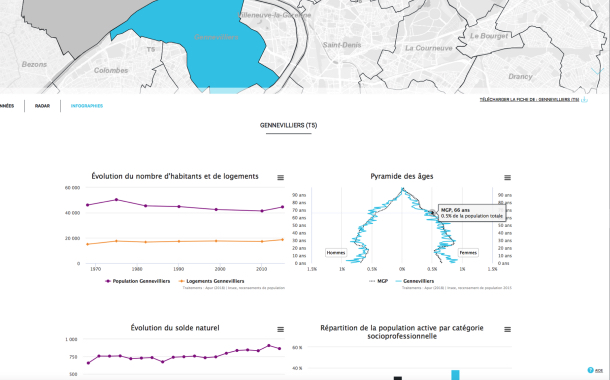Click the last logements orange data point
This screenshot has height=380, width=610.
point(282,240)
